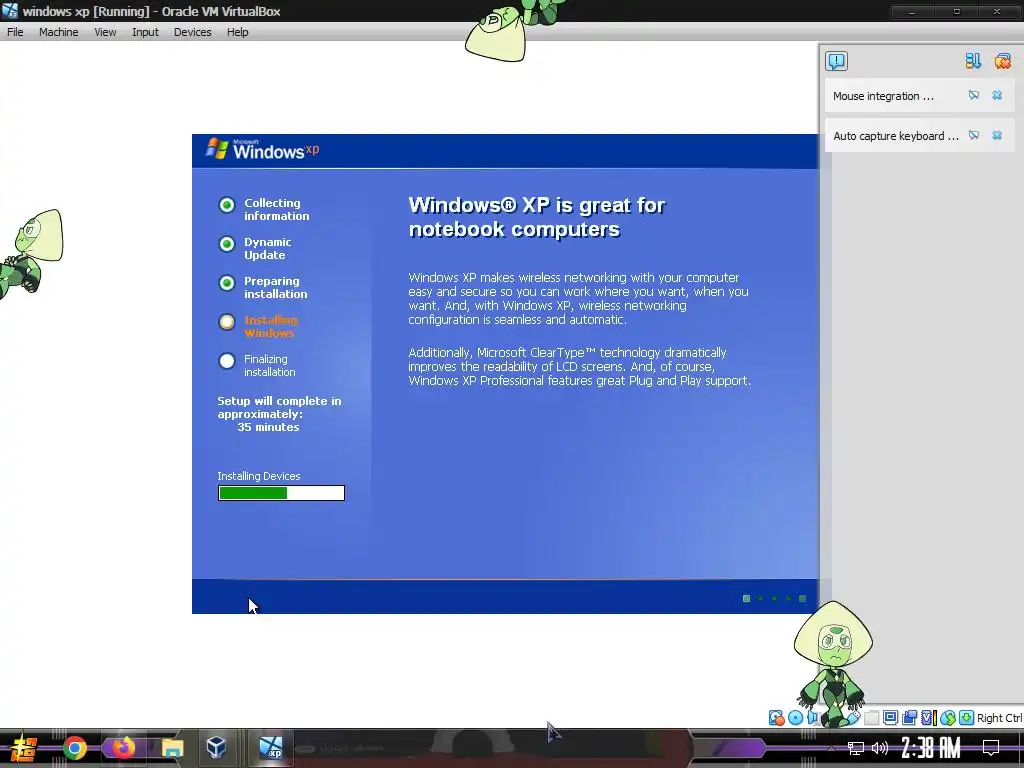Dismiss the Auto capture keyboard notification
The image size is (1024, 768).
coord(997,135)
